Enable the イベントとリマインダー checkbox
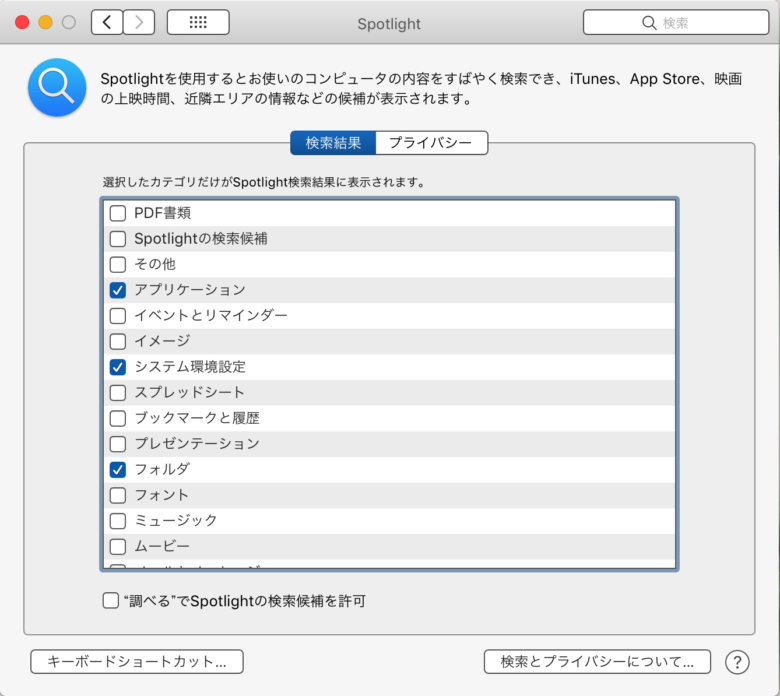Screen dimensions: 780x696 coord(118,315)
